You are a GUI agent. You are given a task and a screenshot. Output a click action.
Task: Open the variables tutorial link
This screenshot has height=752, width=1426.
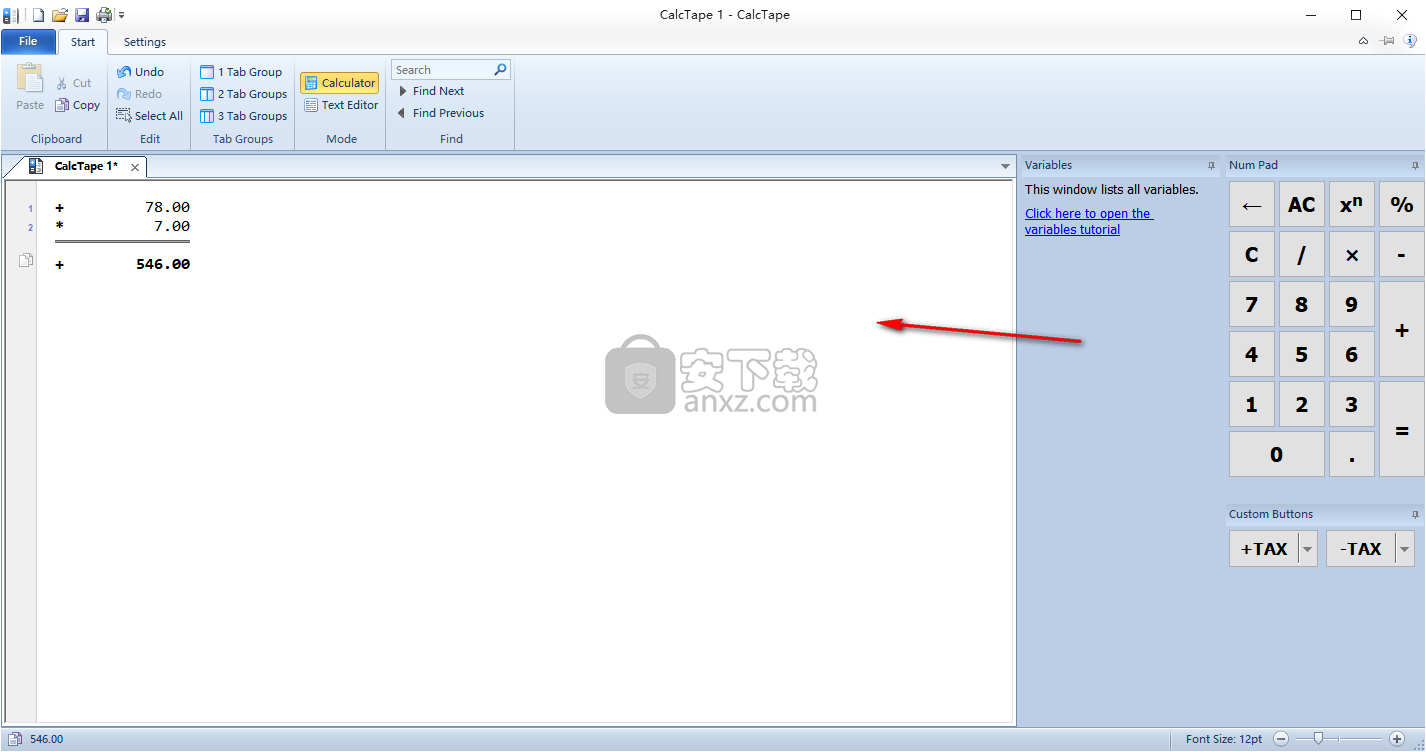[x=1088, y=221]
